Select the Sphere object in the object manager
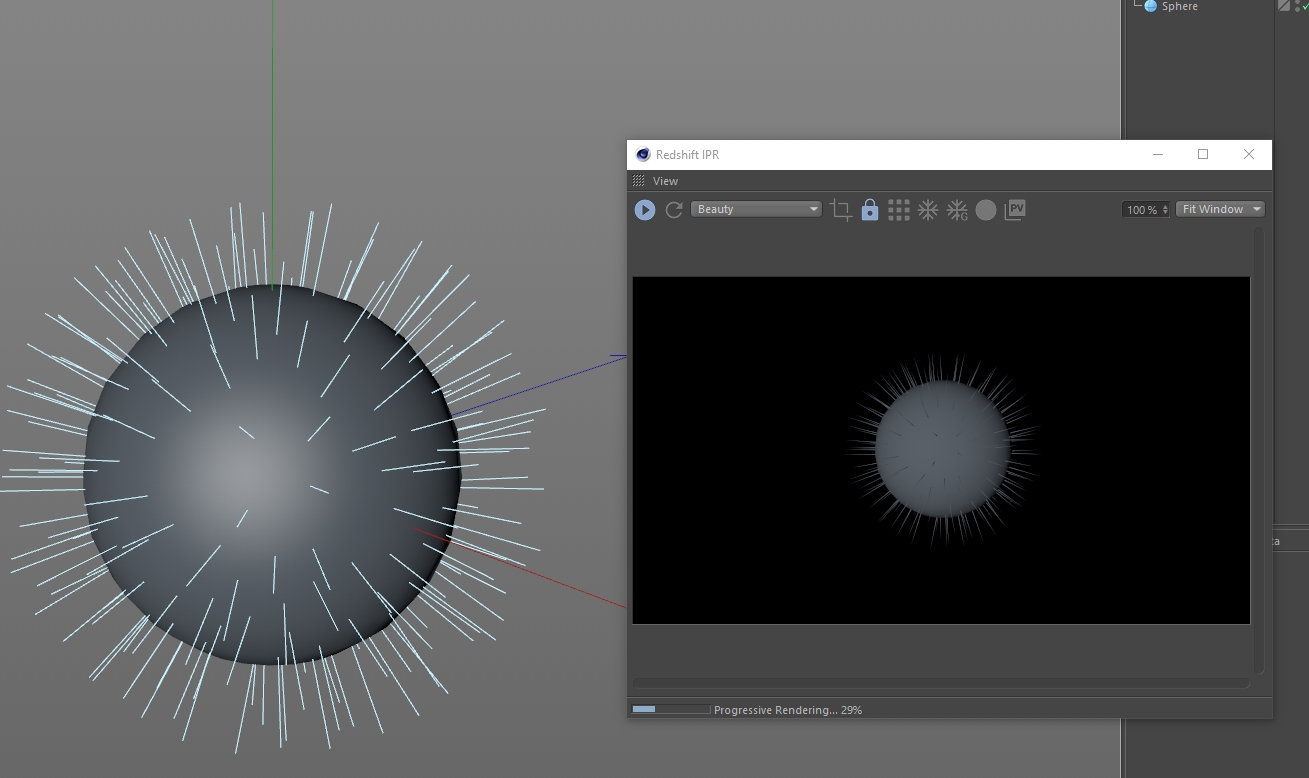This screenshot has width=1309, height=778. 1179,6
